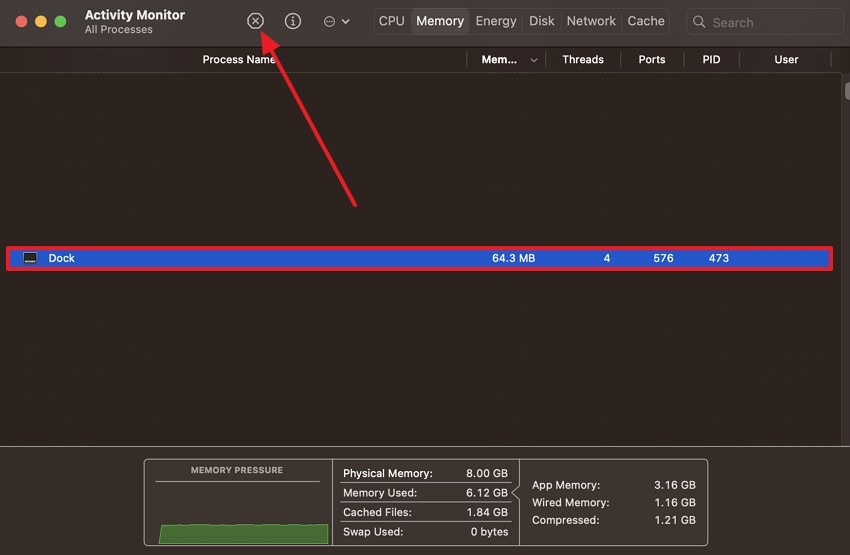Select the Dock process row
This screenshot has height=555, width=850.
coord(420,259)
